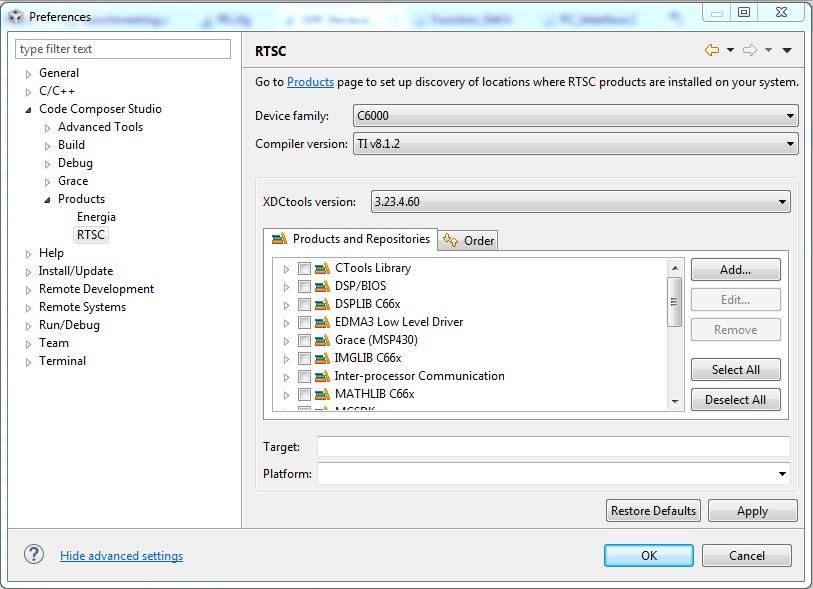
Task: Click the CTools Library product icon
Action: pos(323,268)
